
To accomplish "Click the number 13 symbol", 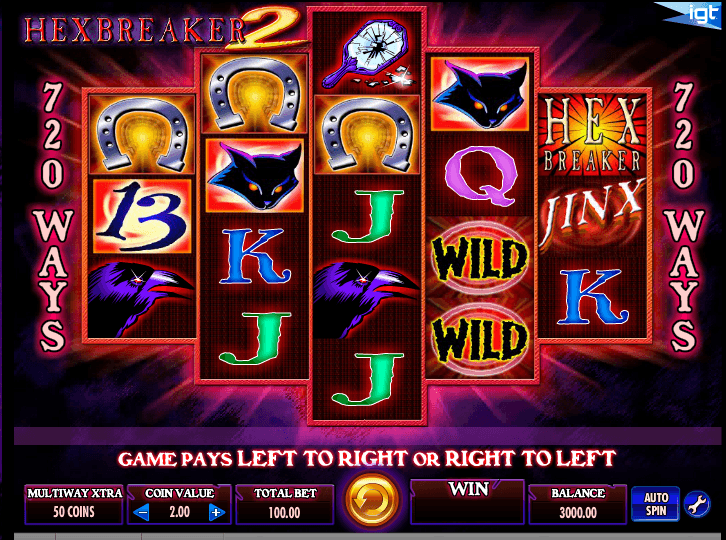I will click(x=142, y=216).
